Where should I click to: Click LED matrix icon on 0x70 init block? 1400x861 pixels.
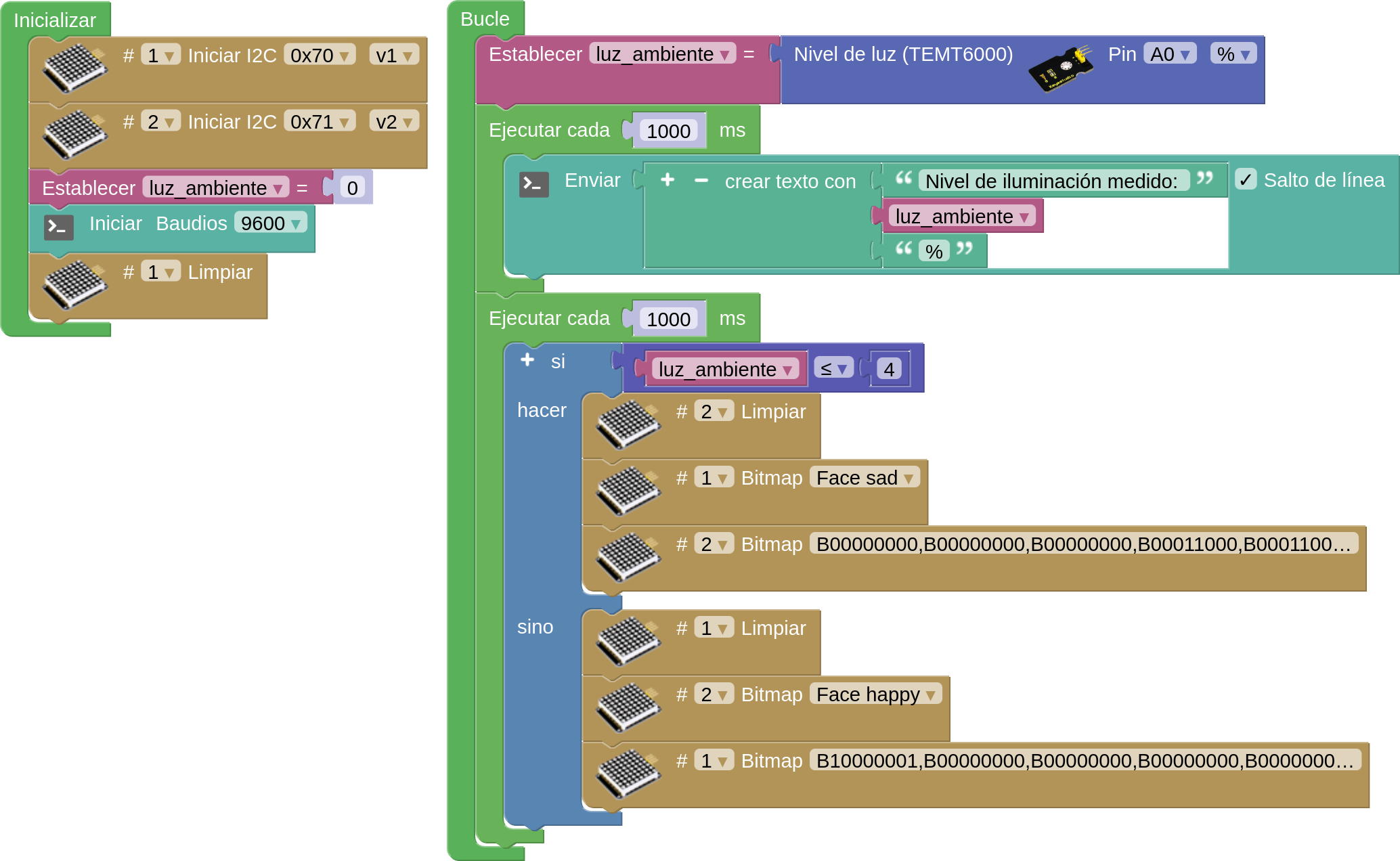(x=74, y=67)
